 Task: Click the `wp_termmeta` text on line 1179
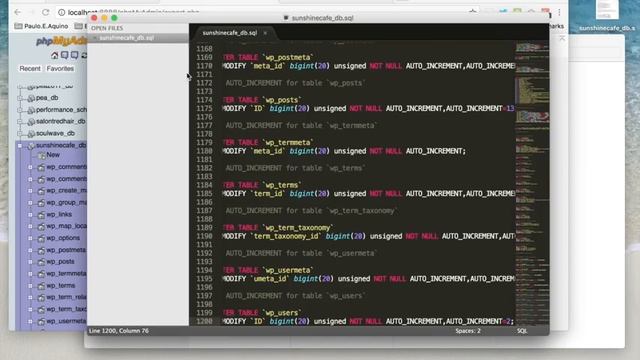coord(288,143)
